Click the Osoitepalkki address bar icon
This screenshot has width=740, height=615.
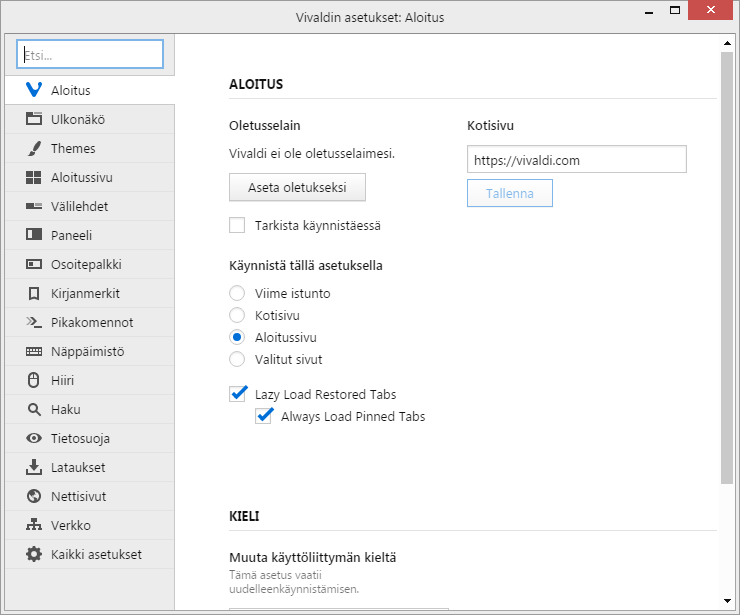[34, 264]
